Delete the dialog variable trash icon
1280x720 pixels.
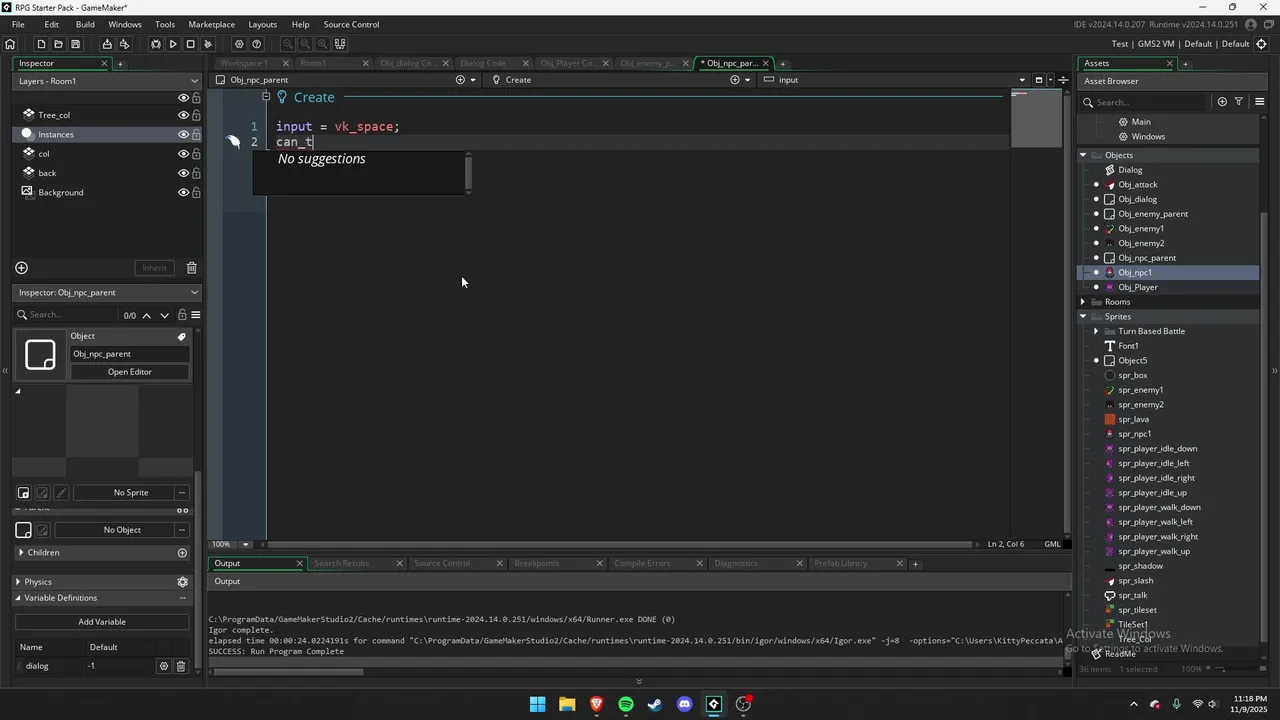181,666
